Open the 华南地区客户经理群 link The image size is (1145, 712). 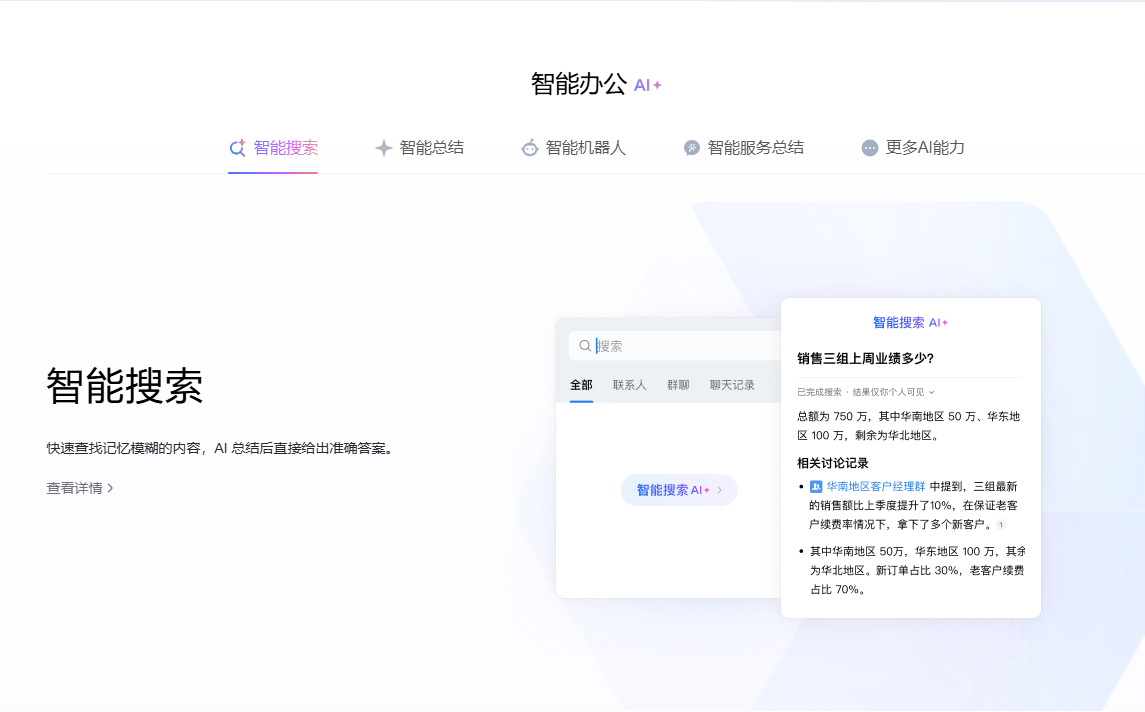tap(876, 486)
